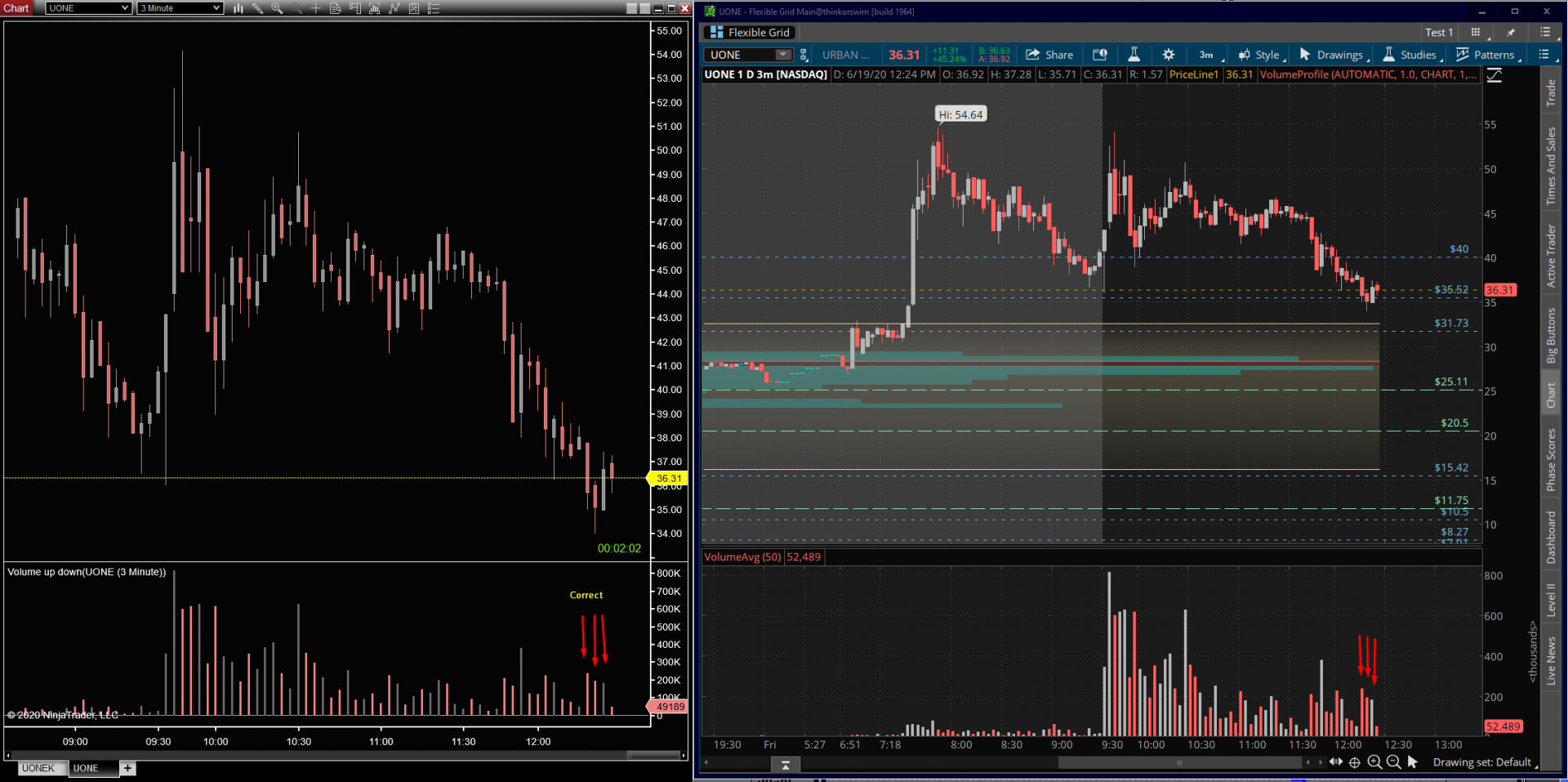Viewport: 1568px width, 782px height.
Task: Open the chart toolbar list menu icon
Action: [x=1543, y=55]
